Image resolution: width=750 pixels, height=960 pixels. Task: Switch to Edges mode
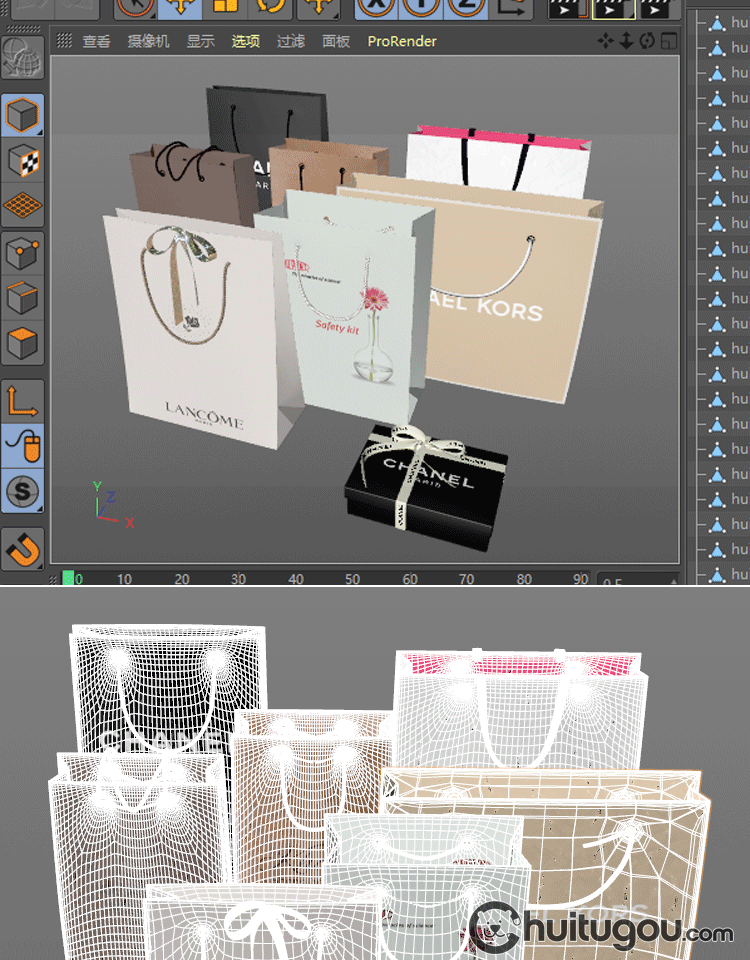[x=22, y=298]
